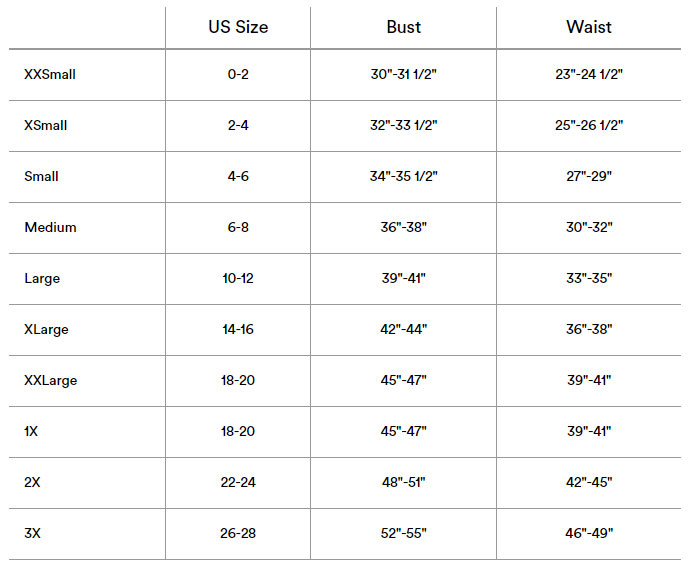Image resolution: width=692 pixels, height=572 pixels.
Task: Click the 46"-49" waist cell
Action: coord(589,534)
